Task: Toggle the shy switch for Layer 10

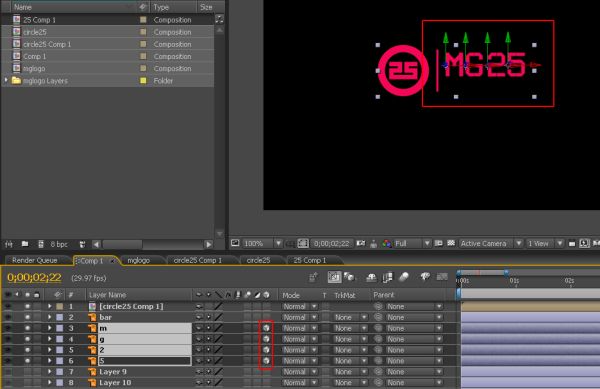Action: click(x=199, y=382)
